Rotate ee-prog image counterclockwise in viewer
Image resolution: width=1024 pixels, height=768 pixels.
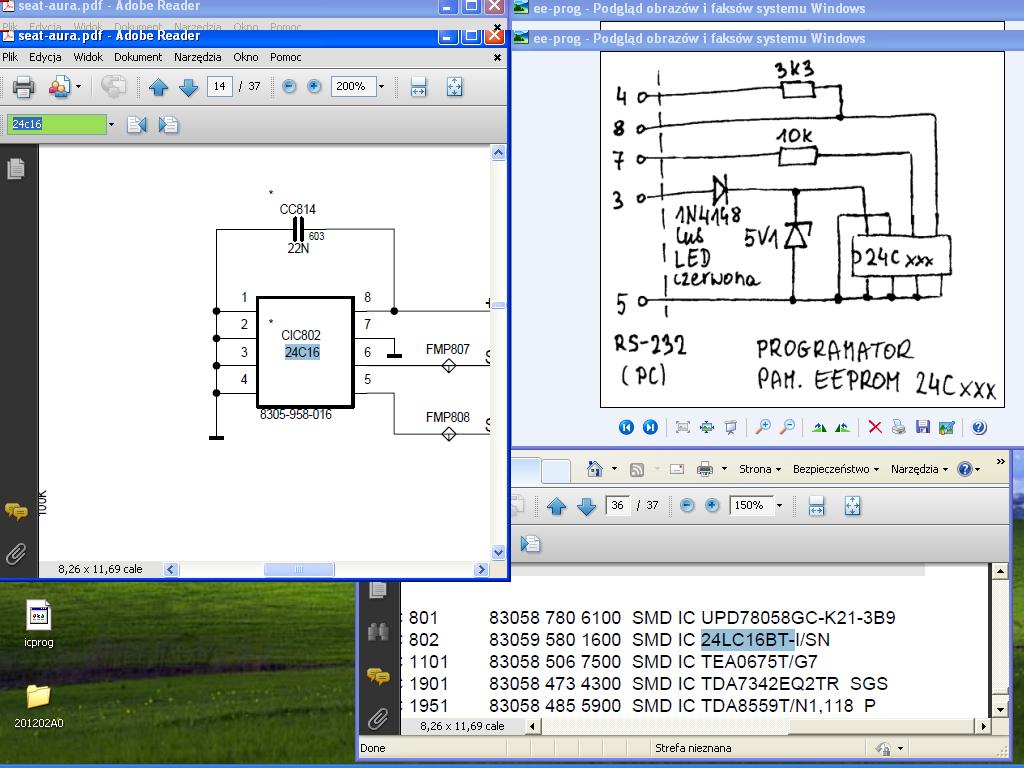click(842, 427)
